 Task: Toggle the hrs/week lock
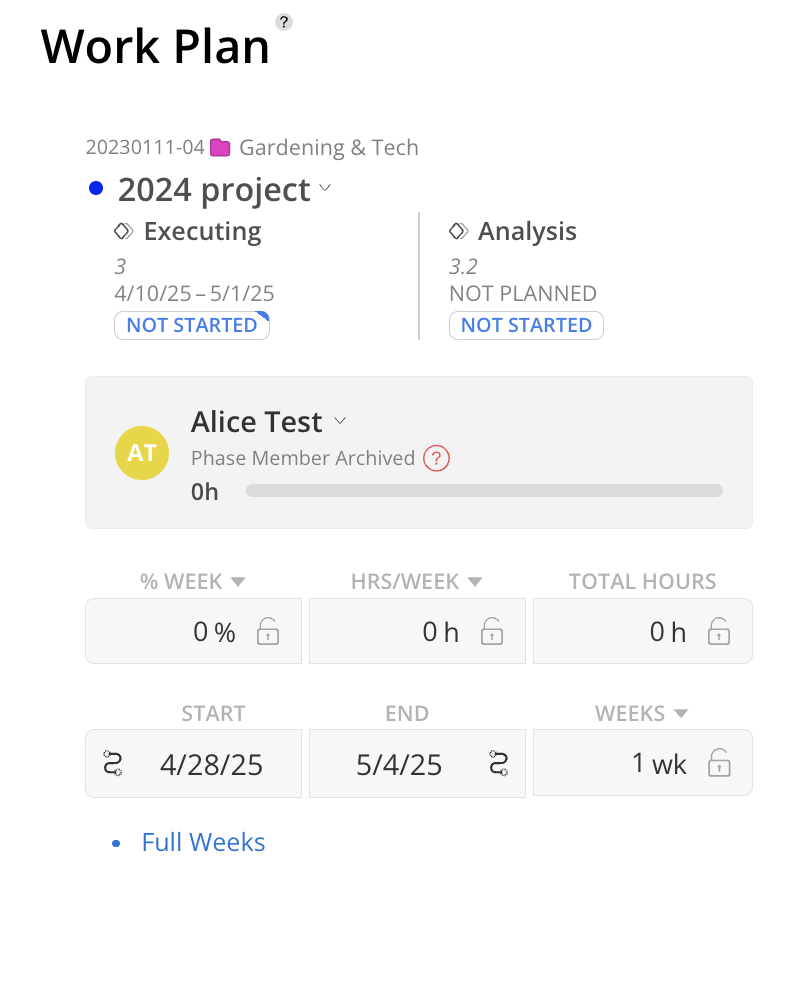(492, 631)
